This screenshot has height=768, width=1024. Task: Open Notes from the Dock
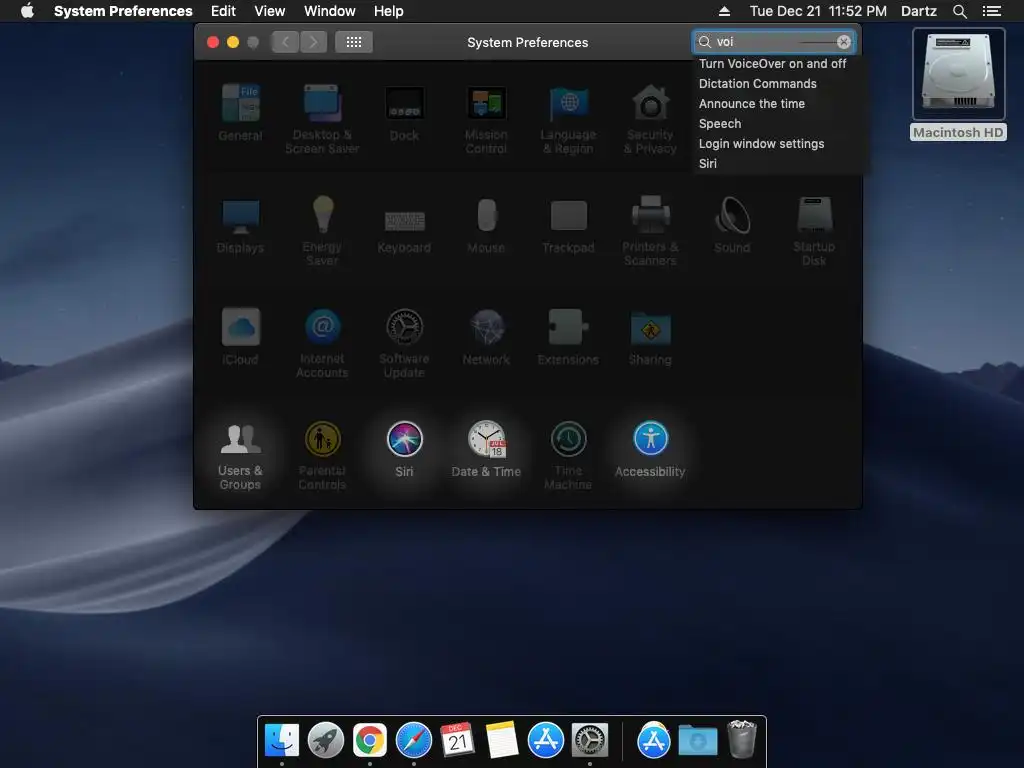tap(502, 741)
